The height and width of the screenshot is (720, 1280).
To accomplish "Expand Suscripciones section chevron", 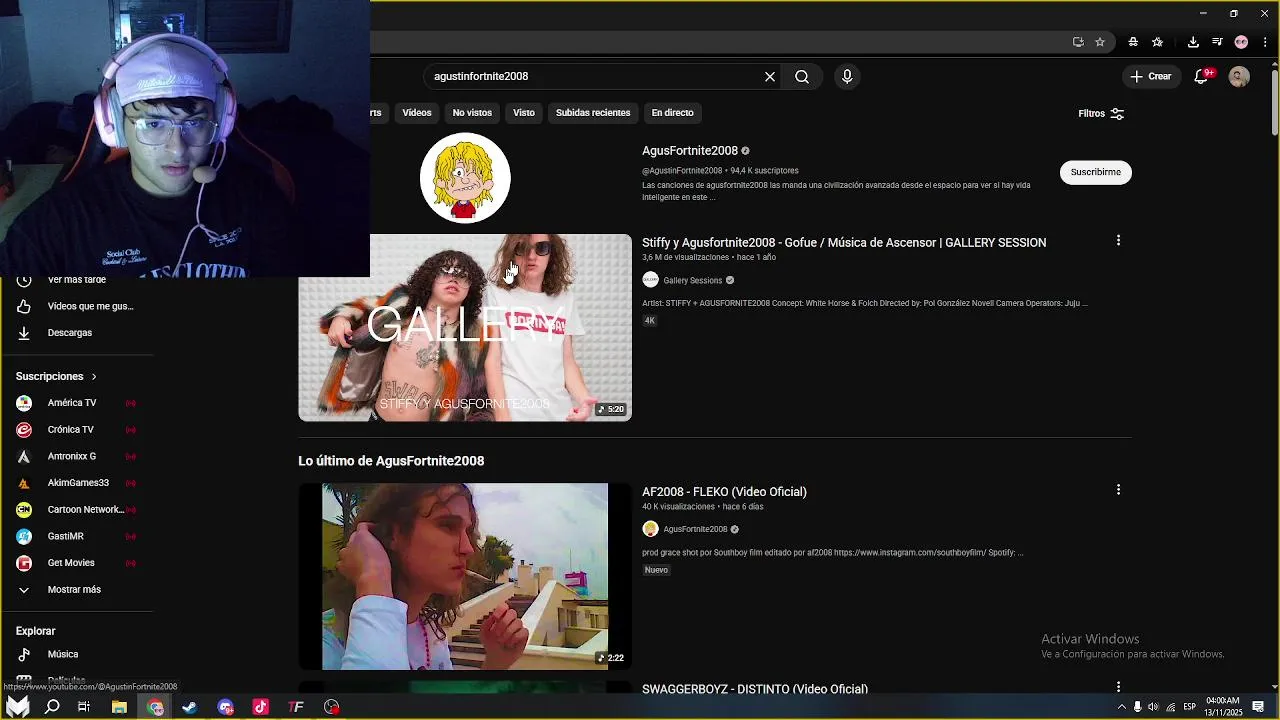I will point(94,377).
